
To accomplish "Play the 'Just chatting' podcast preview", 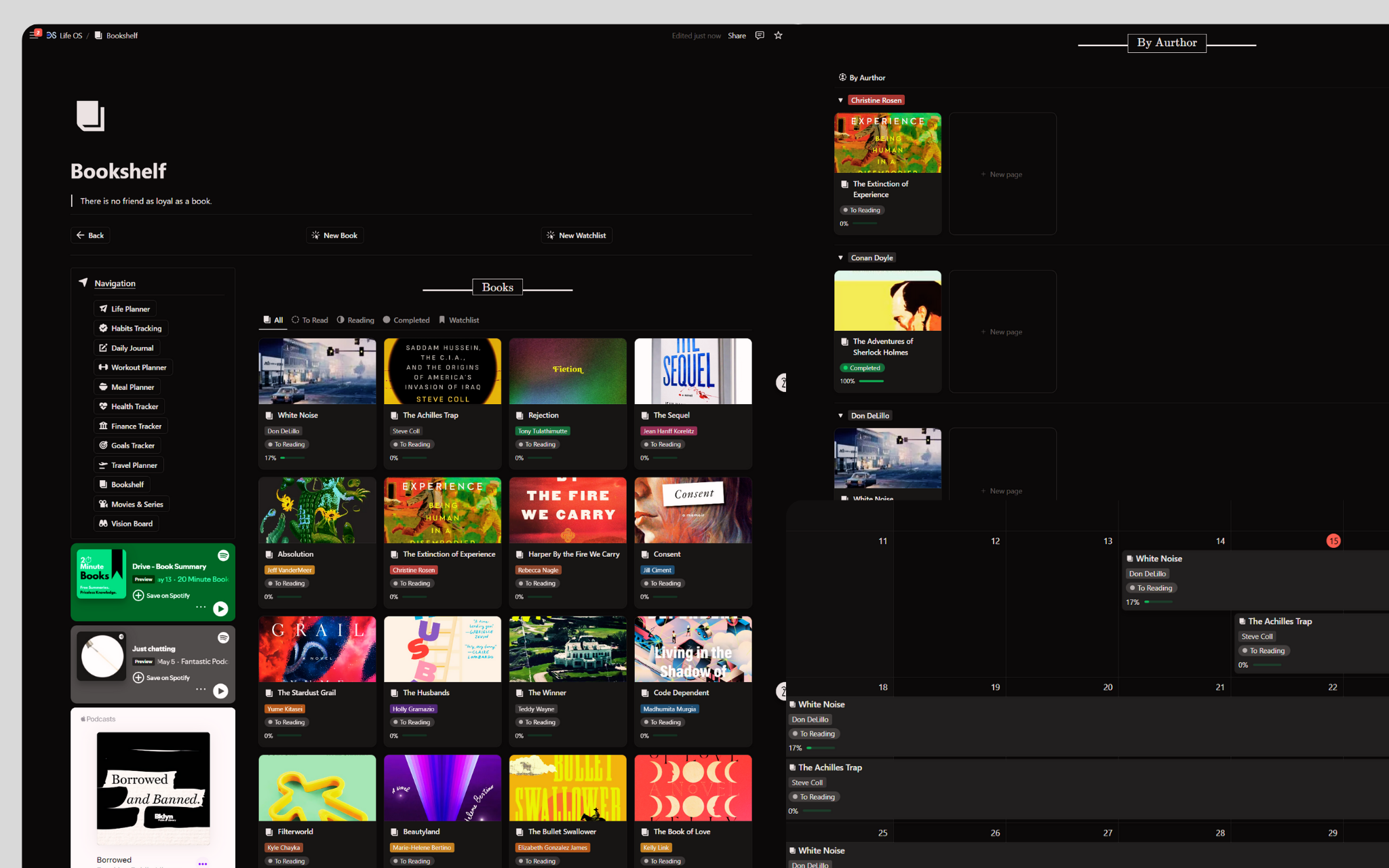I will tap(220, 690).
